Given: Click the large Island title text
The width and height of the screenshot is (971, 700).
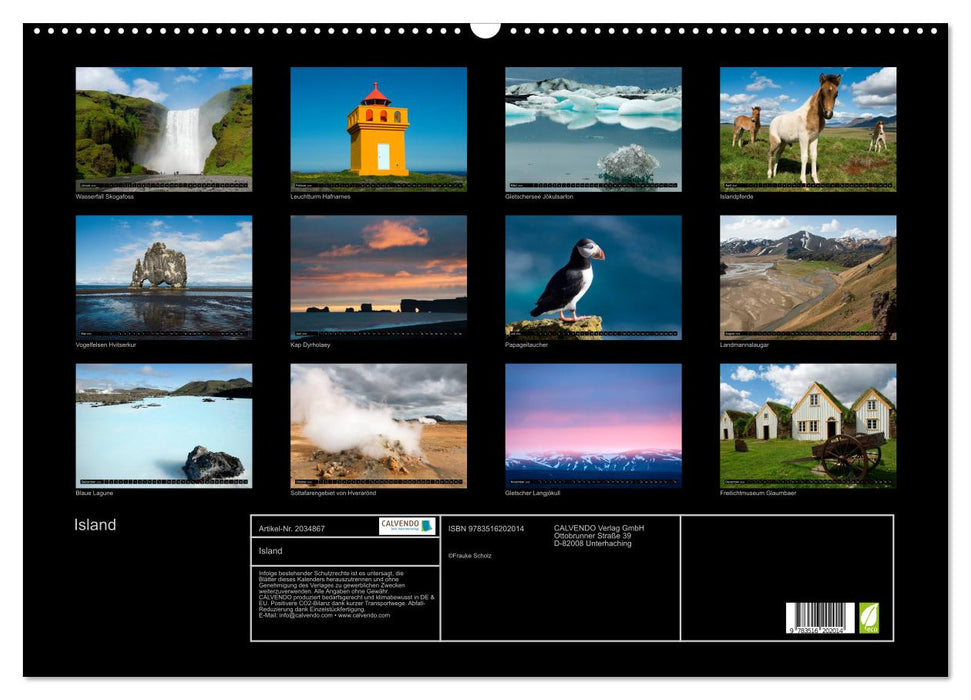Looking at the screenshot, I should coord(95,525).
